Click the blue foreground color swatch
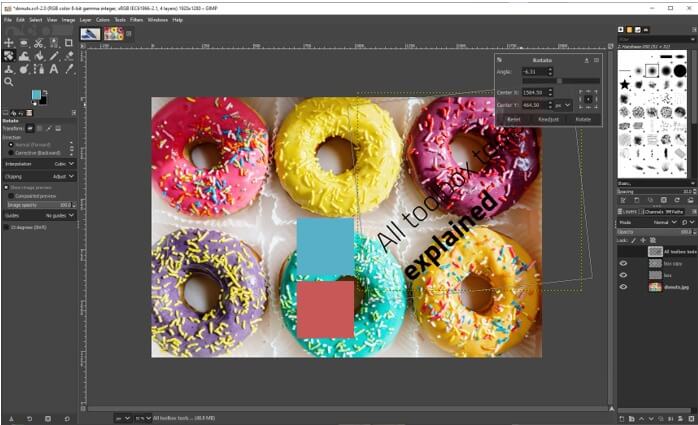This screenshot has height=425, width=698. (x=36, y=94)
